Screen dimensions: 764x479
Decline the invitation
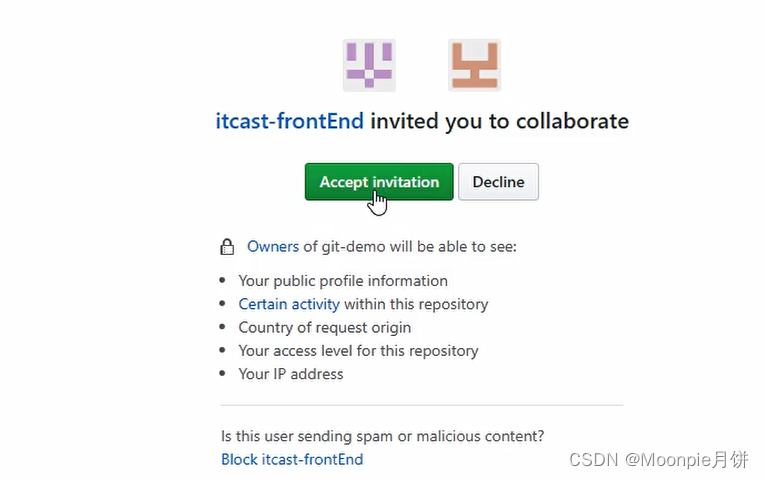pos(498,182)
